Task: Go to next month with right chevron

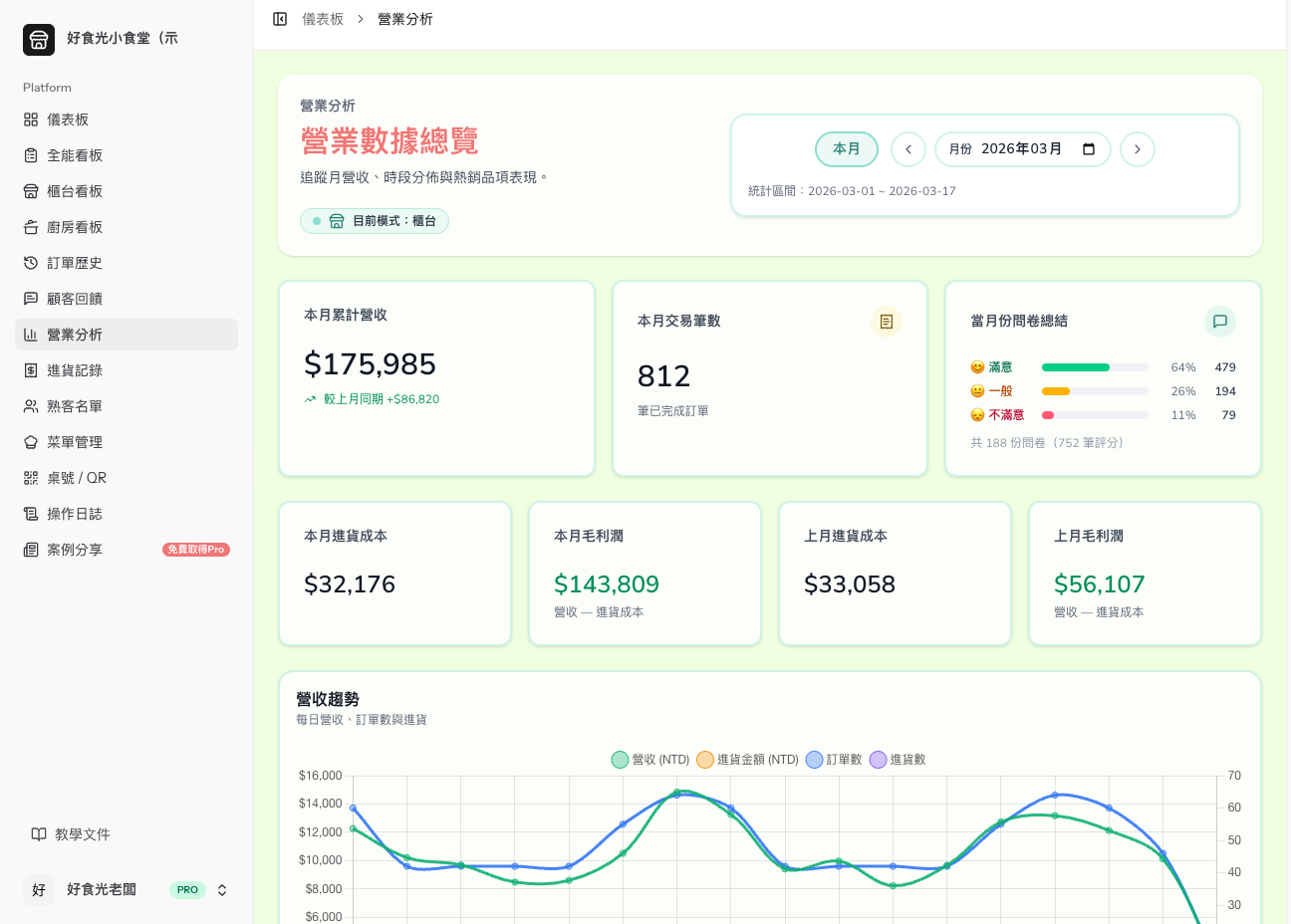Action: point(1138,149)
